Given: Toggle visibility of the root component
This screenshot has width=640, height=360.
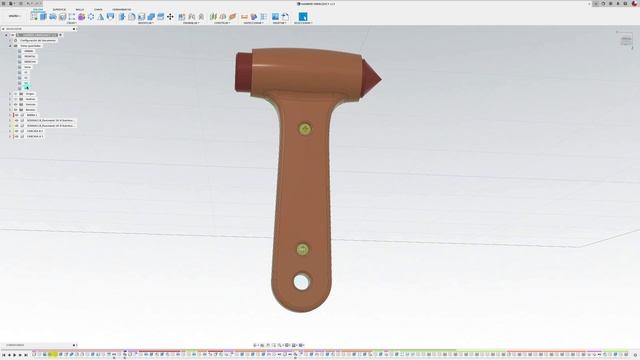Looking at the screenshot, I should (x=13, y=35).
